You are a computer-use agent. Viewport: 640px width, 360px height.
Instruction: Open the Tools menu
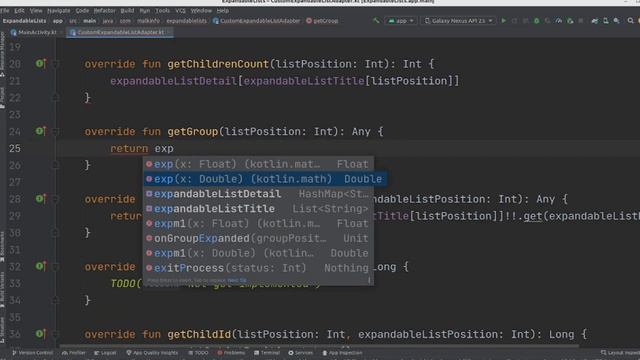click(x=162, y=11)
